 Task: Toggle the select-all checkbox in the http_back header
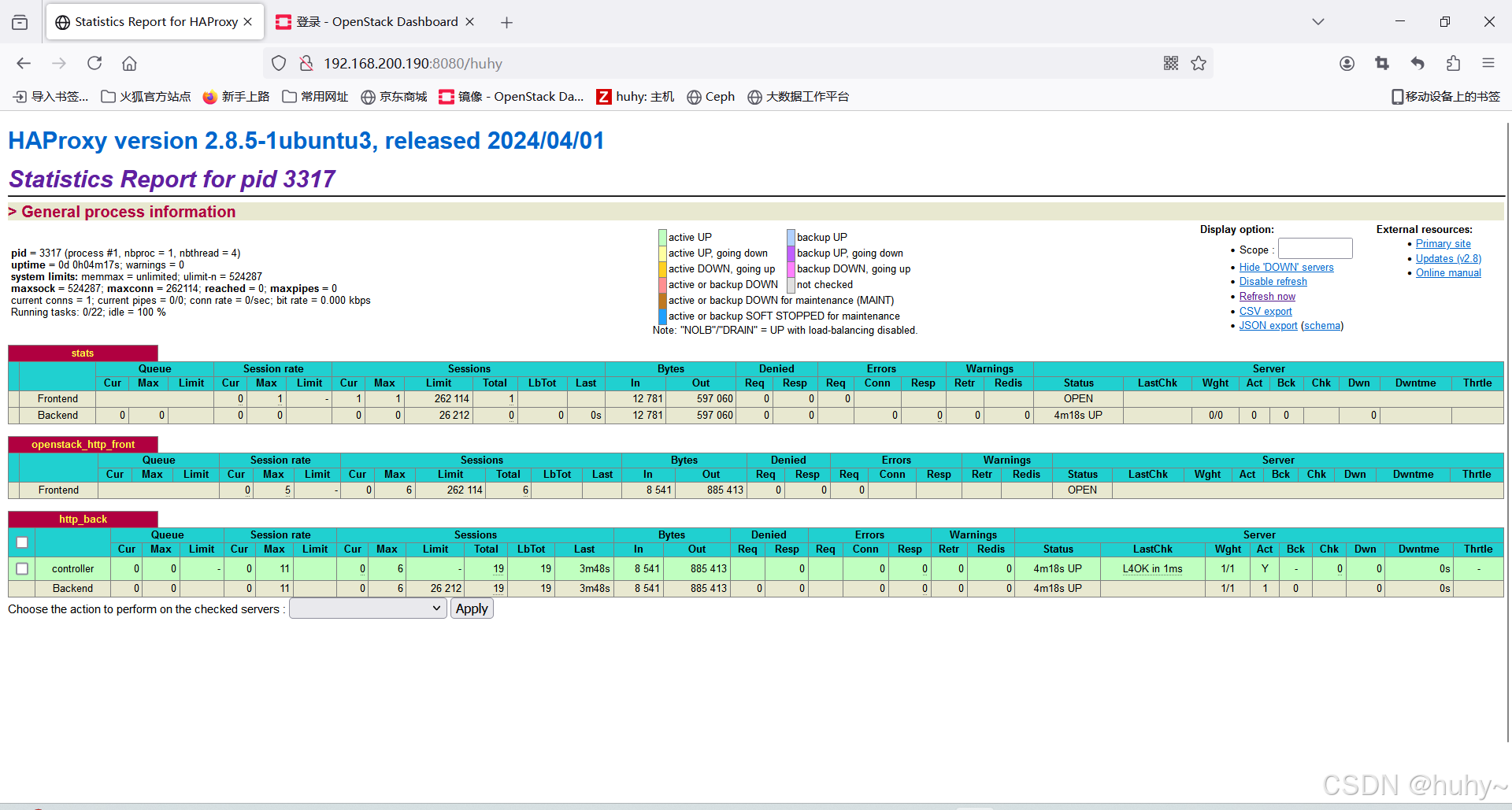pos(22,542)
